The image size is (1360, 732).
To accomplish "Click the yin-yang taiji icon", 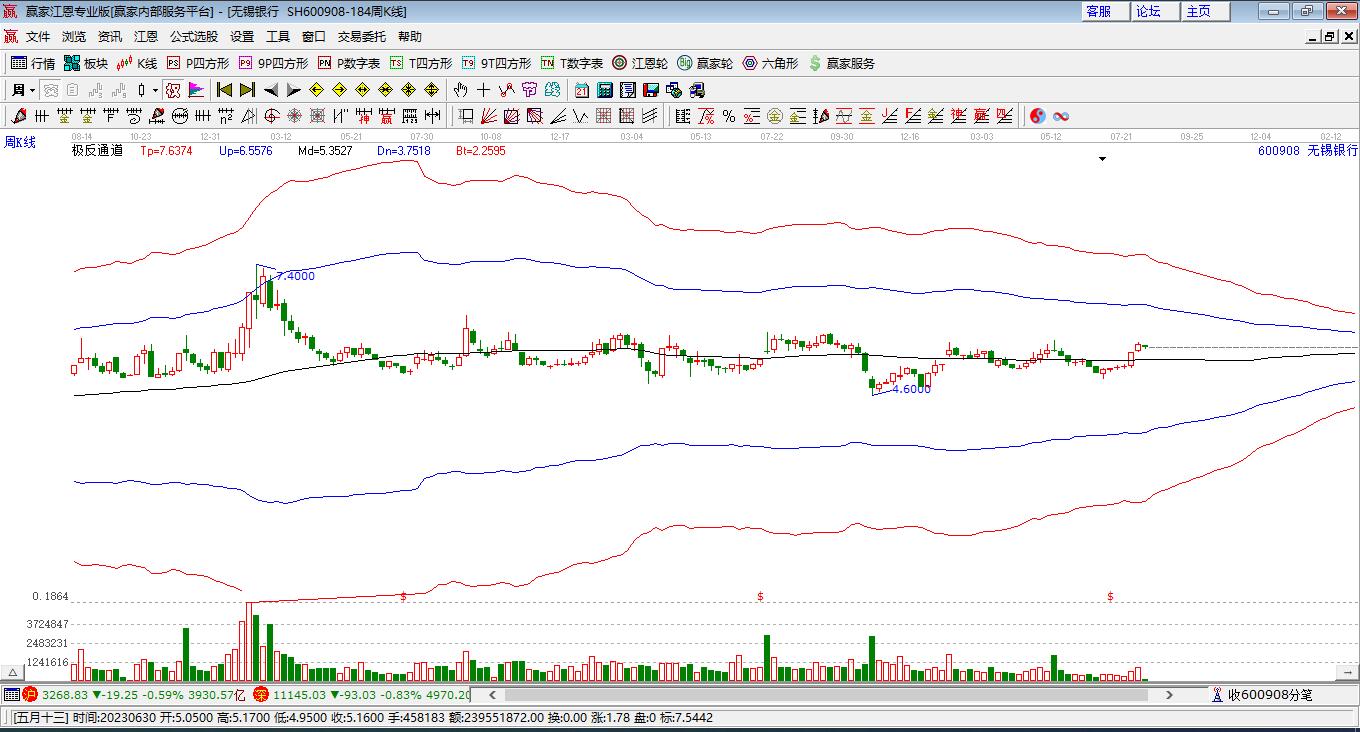I will click(1037, 116).
